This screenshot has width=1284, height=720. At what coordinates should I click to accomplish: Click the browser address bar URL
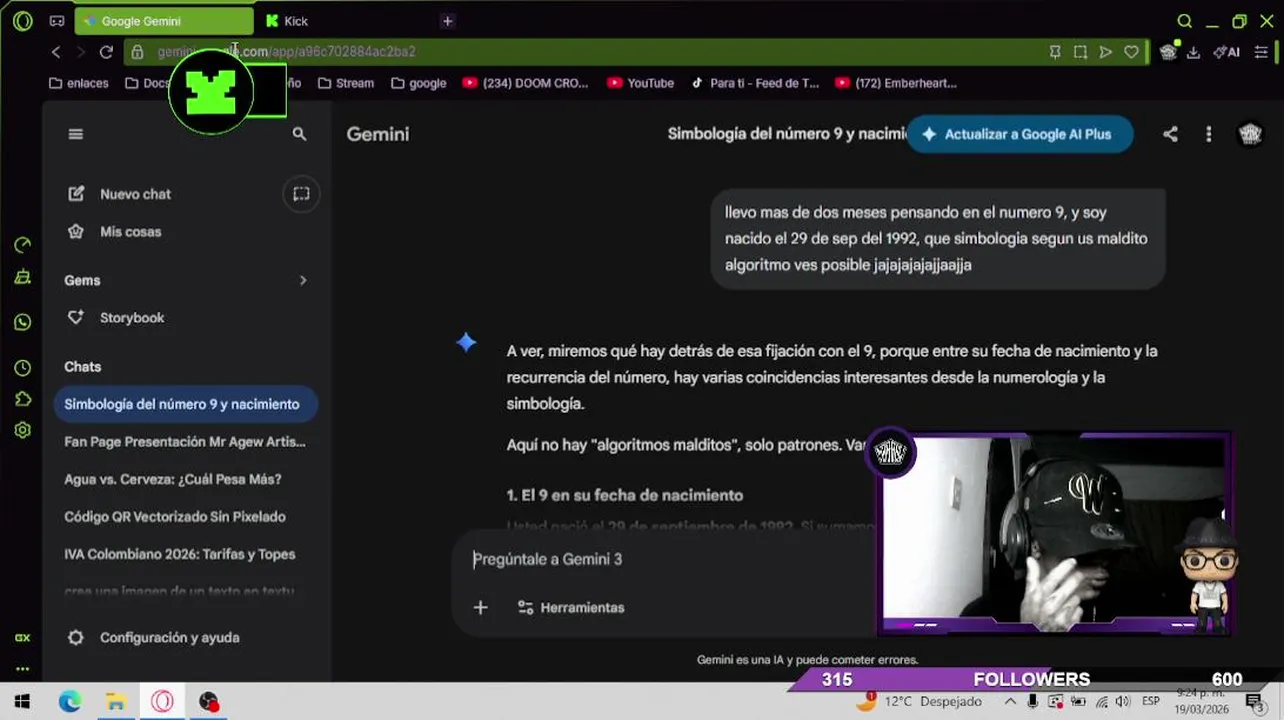pos(286,52)
